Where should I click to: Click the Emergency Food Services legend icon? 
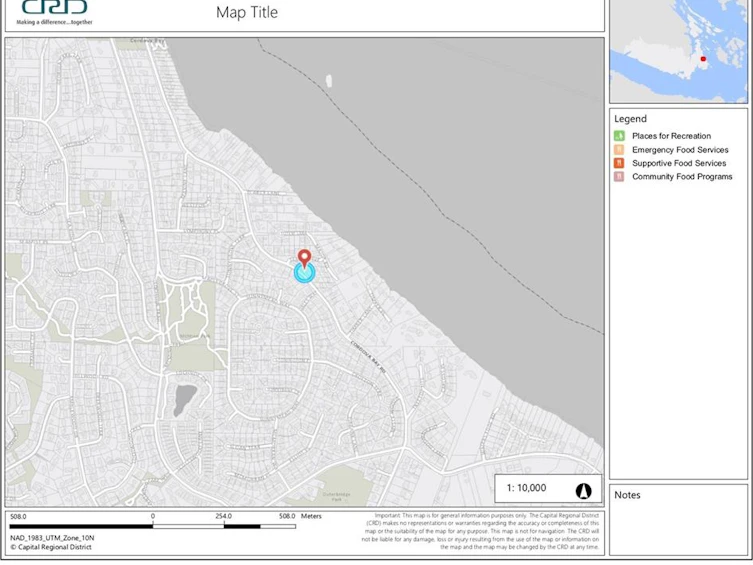(619, 149)
